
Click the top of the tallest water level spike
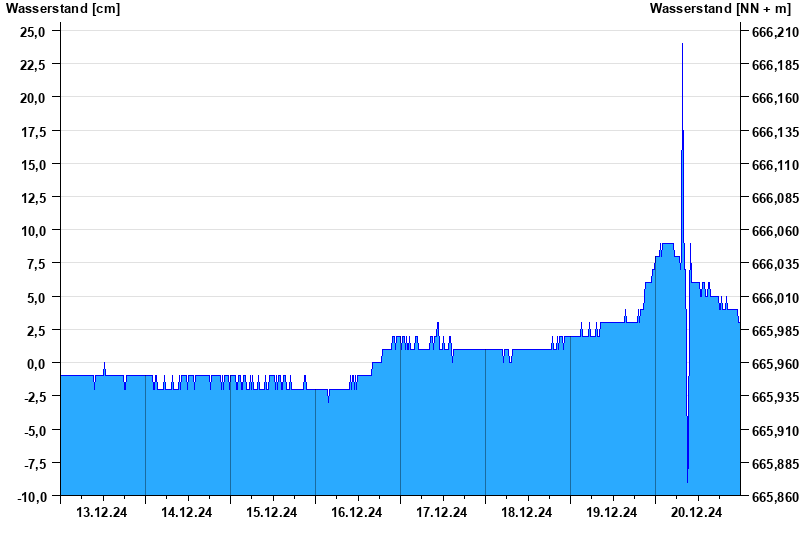(682, 45)
